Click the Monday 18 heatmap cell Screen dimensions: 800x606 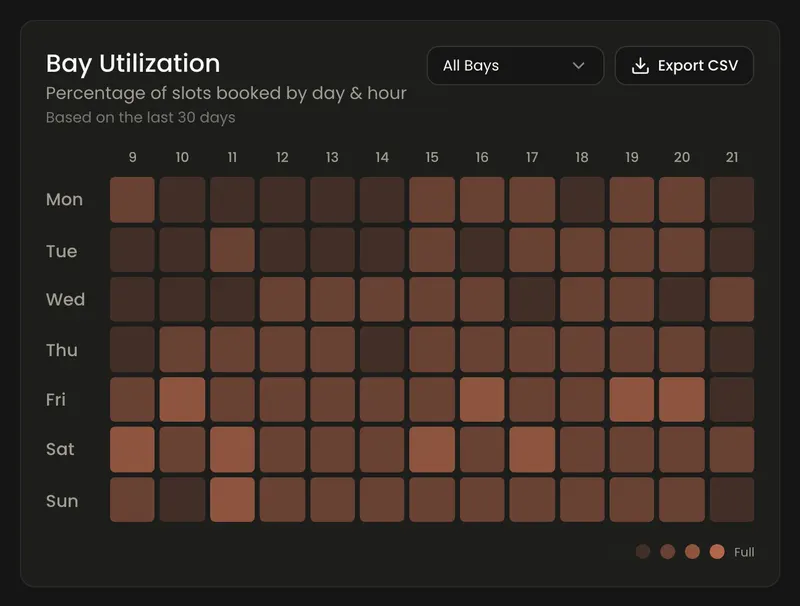[x=582, y=199]
